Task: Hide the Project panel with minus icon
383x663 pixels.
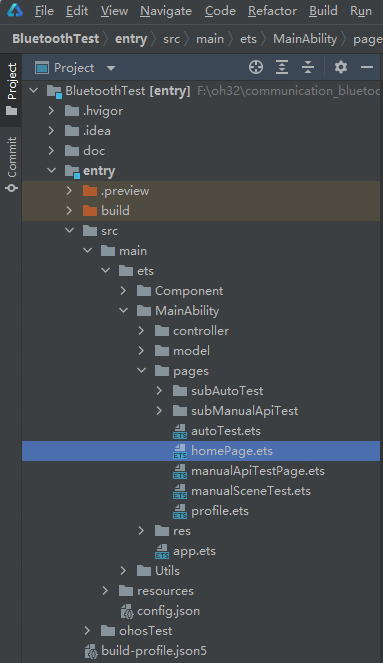Action: [367, 67]
